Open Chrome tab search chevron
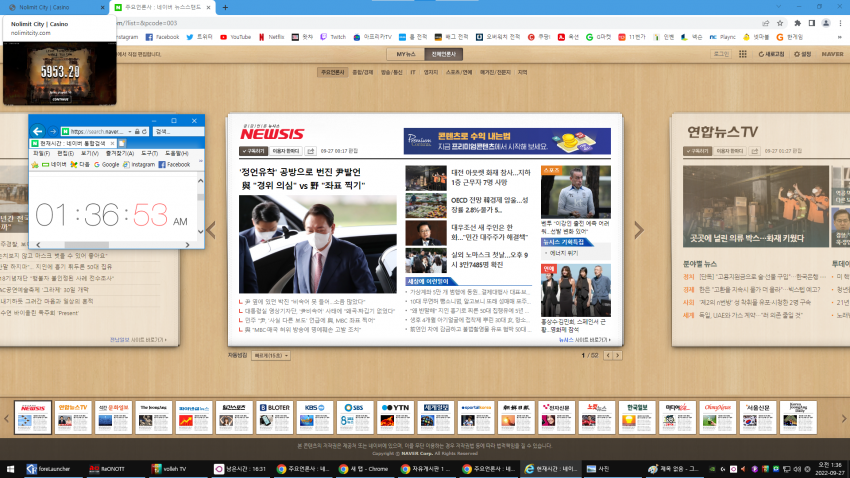The height and width of the screenshot is (478, 850). (779, 7)
